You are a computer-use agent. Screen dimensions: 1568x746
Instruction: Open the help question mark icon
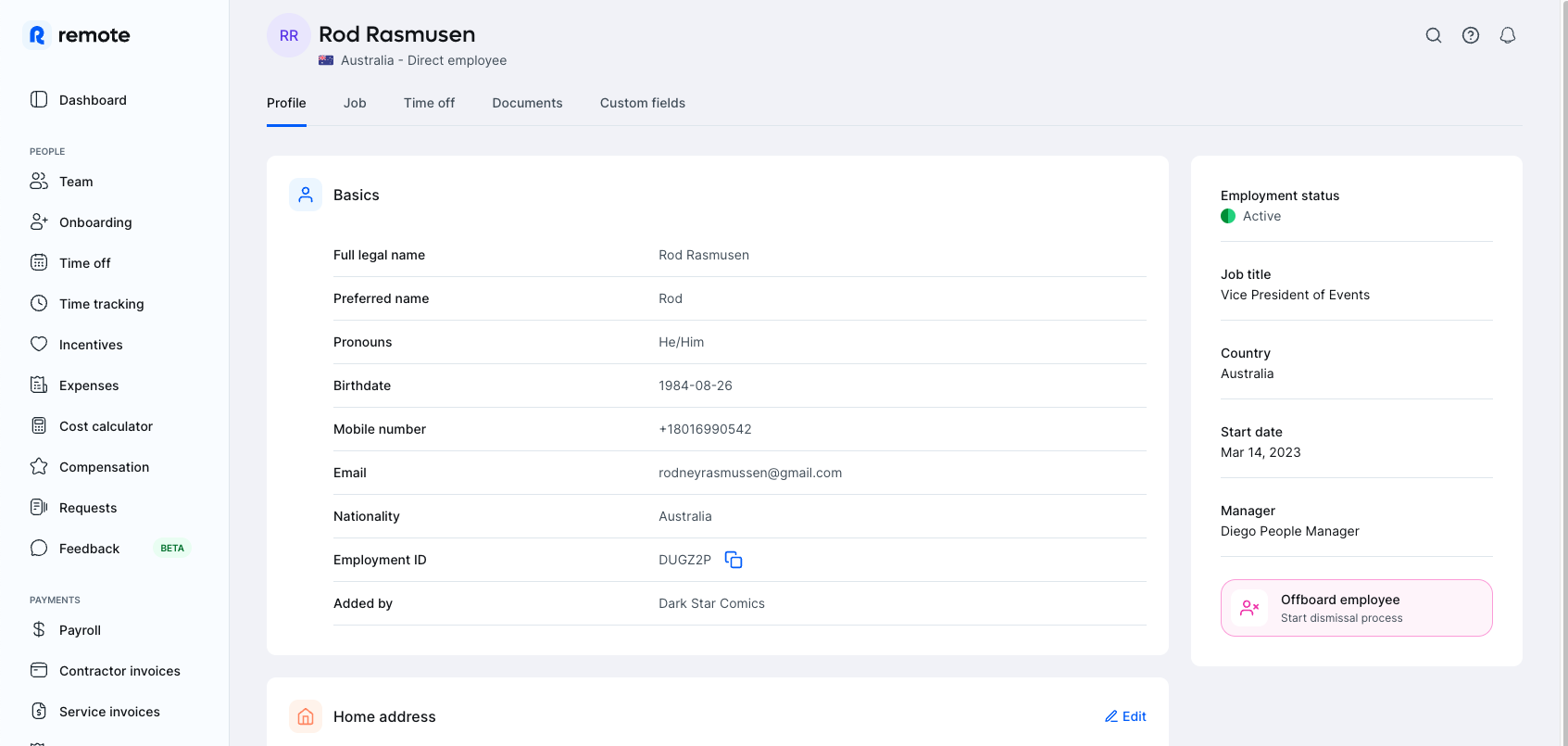[1470, 35]
